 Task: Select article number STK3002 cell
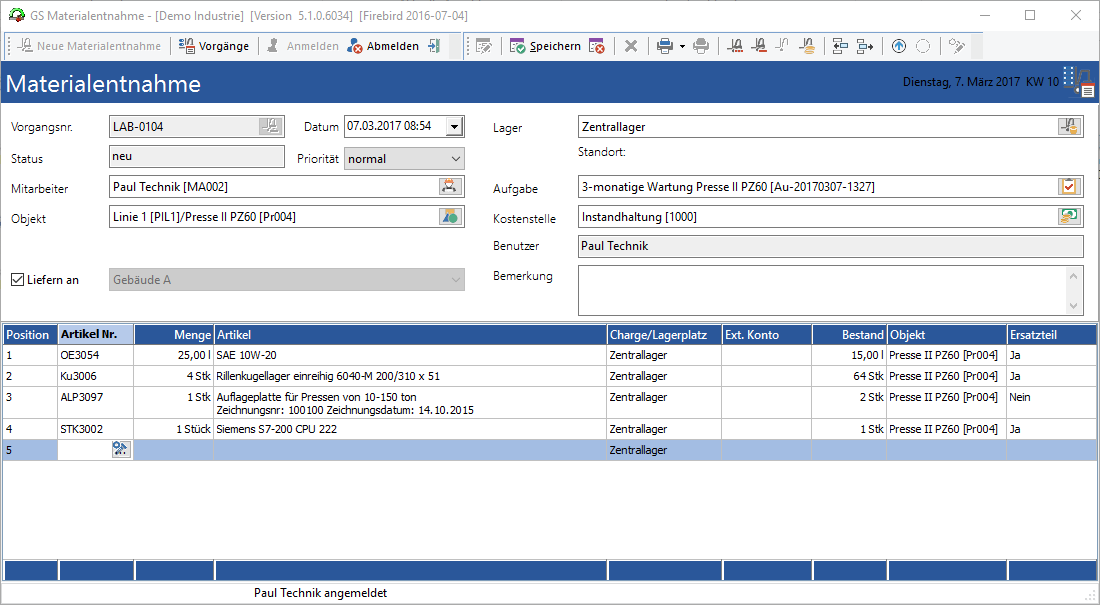(96, 429)
